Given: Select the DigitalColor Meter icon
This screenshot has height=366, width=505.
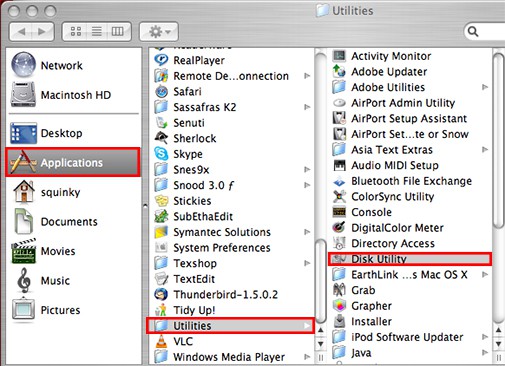Looking at the screenshot, I should click(x=339, y=228).
